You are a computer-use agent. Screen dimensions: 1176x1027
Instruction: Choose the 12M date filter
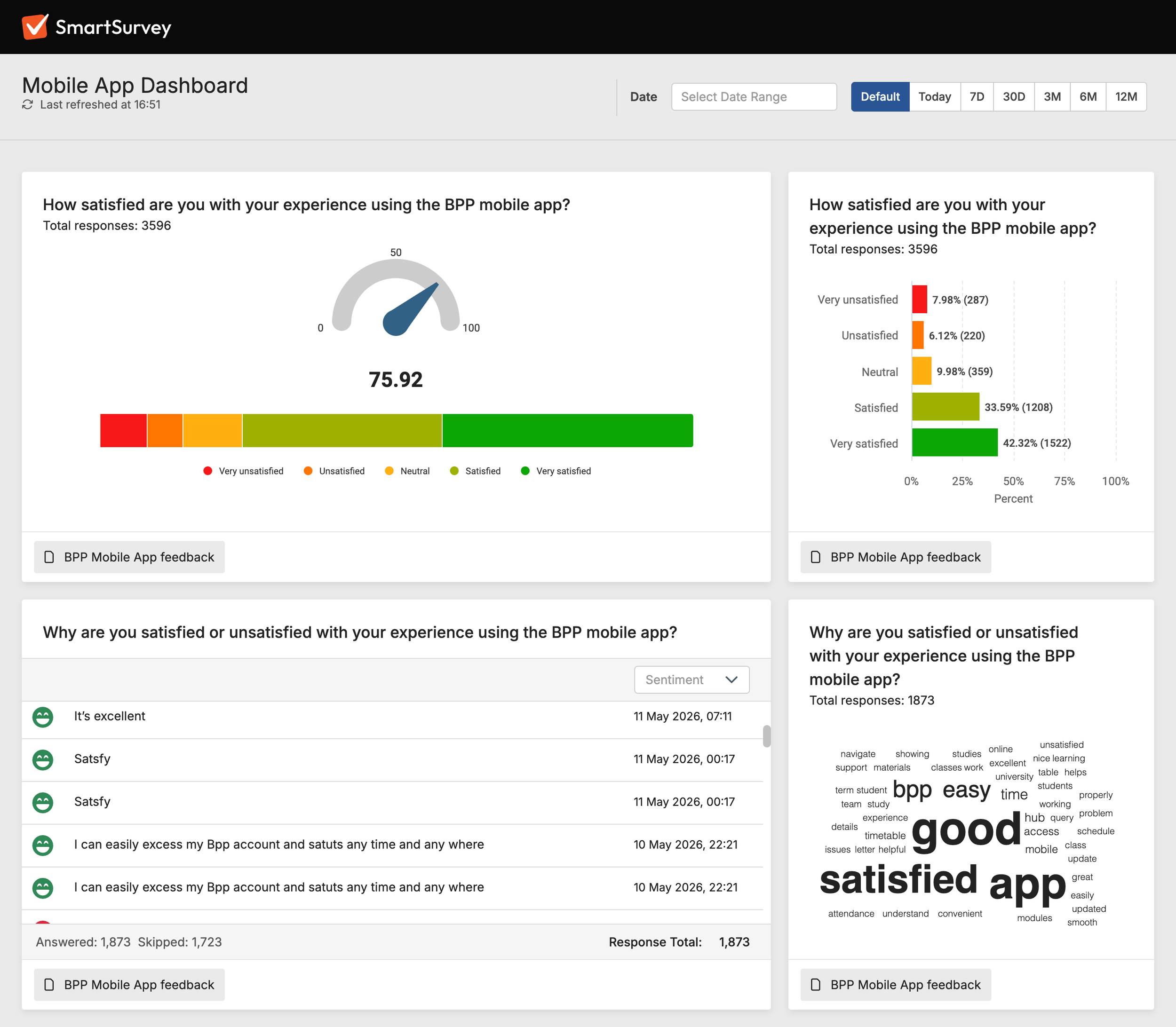[x=1126, y=97]
